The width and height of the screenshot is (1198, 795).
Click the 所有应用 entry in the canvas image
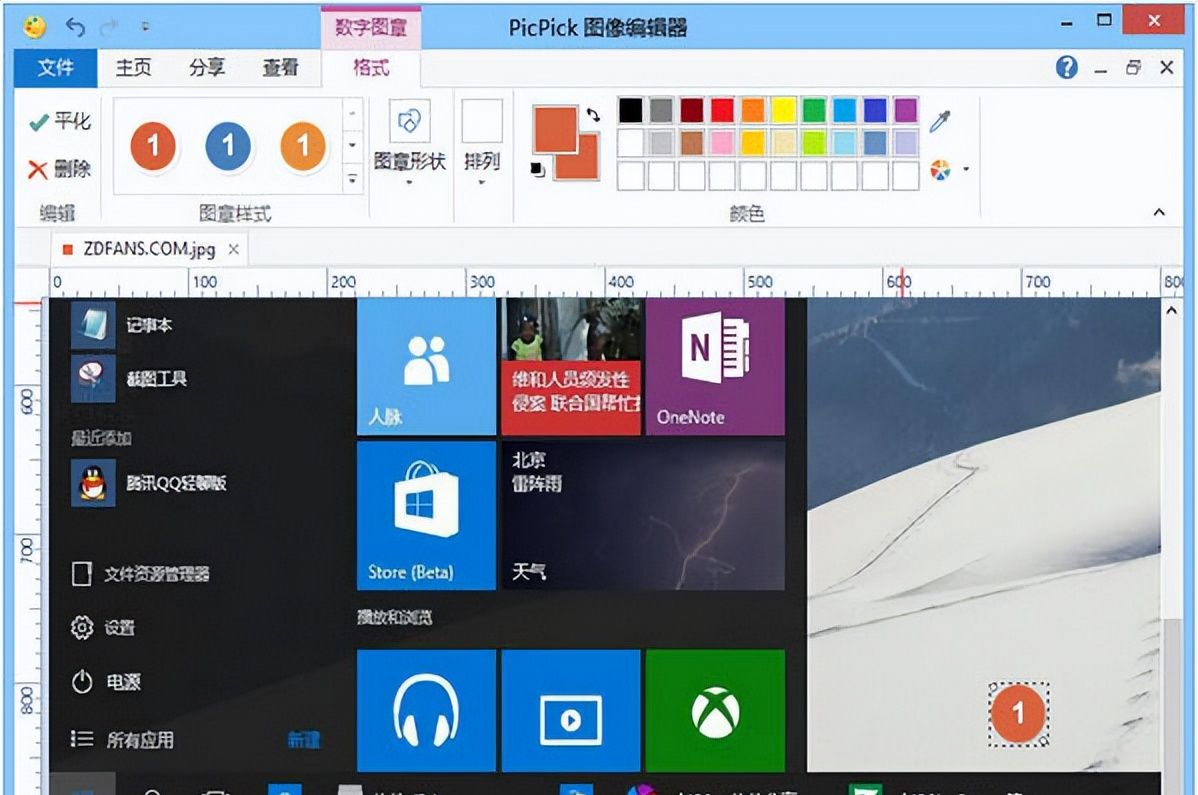[122, 739]
